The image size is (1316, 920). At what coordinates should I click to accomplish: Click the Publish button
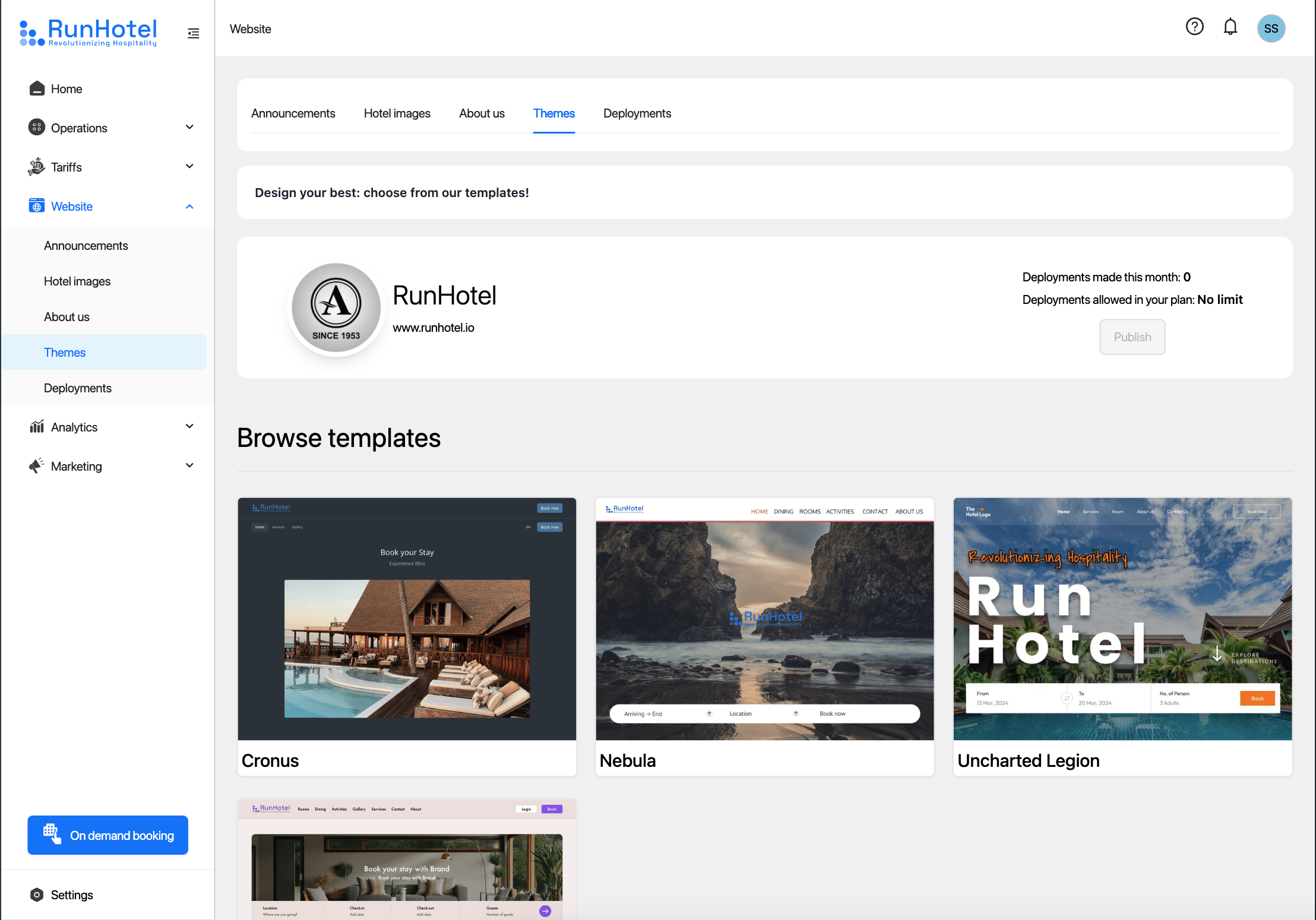(1132, 337)
